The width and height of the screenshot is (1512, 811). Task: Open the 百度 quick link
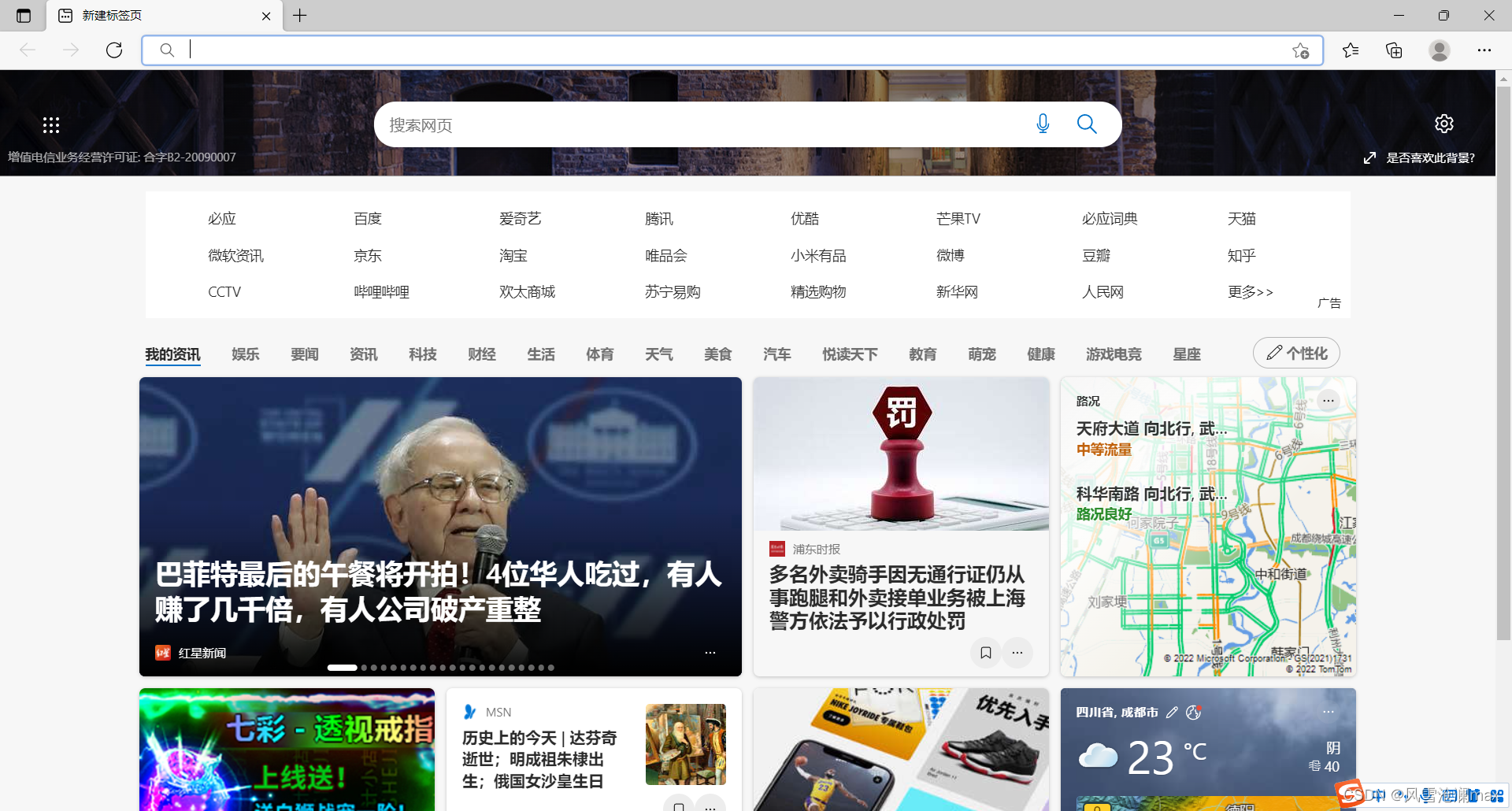[368, 219]
